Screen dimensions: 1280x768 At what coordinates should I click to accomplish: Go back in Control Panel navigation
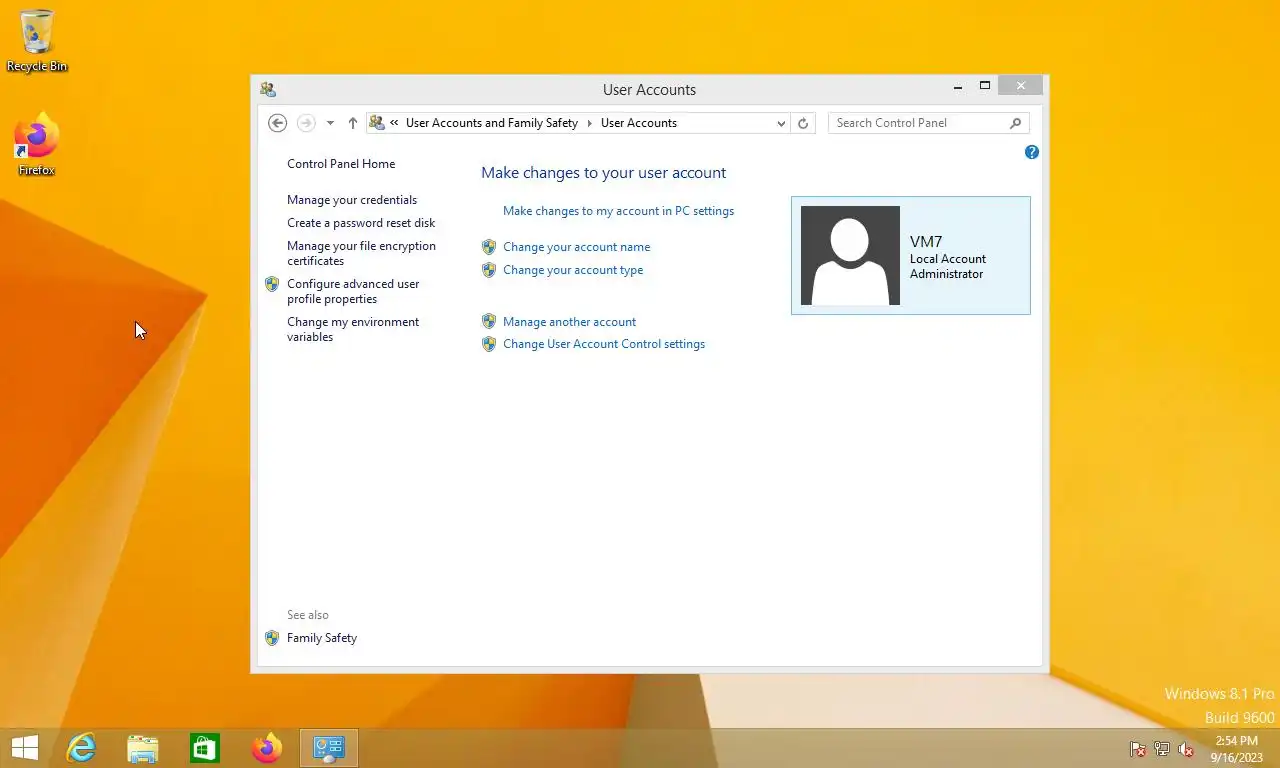point(278,123)
